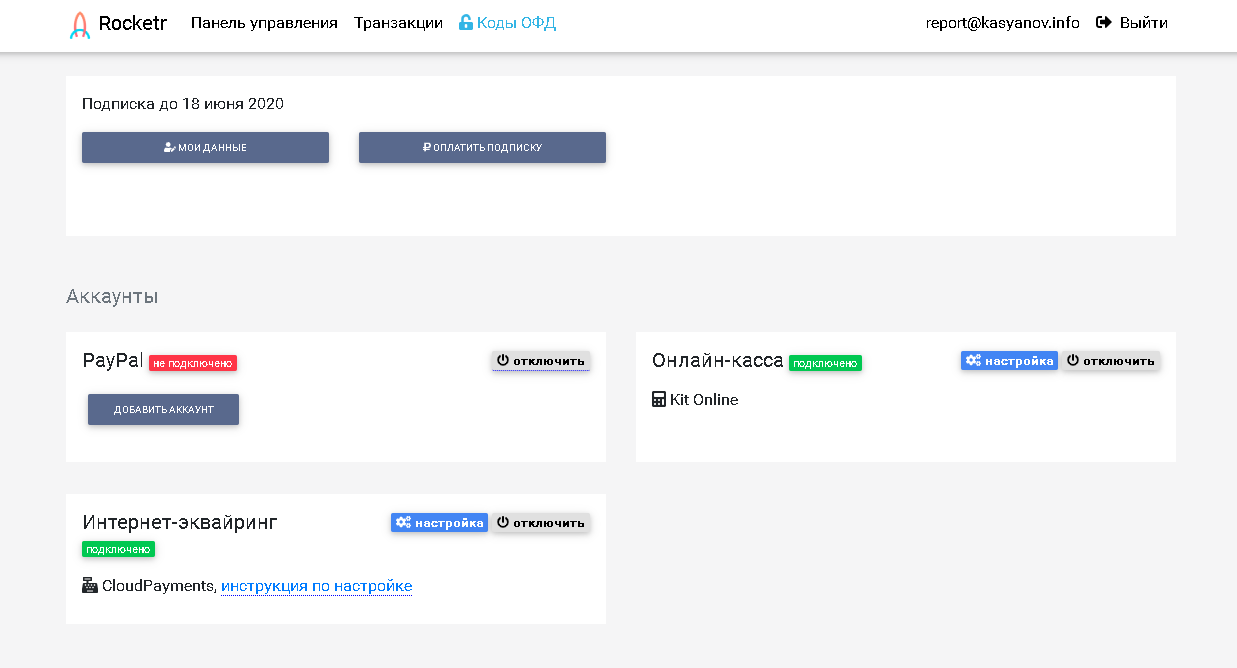Image resolution: width=1237 pixels, height=668 pixels.
Task: Open настройка for Интернет-эквайринг
Action: point(439,523)
